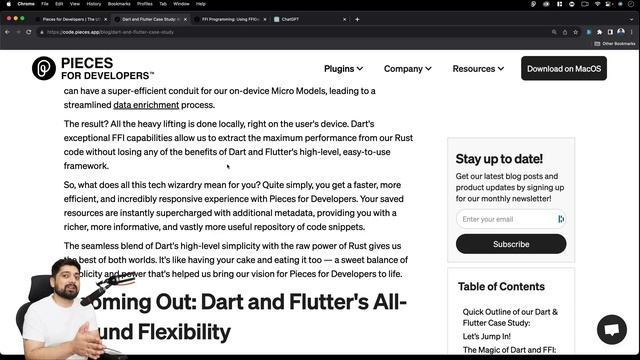
Task: Click the forward navigation arrow
Action: (x=18, y=32)
